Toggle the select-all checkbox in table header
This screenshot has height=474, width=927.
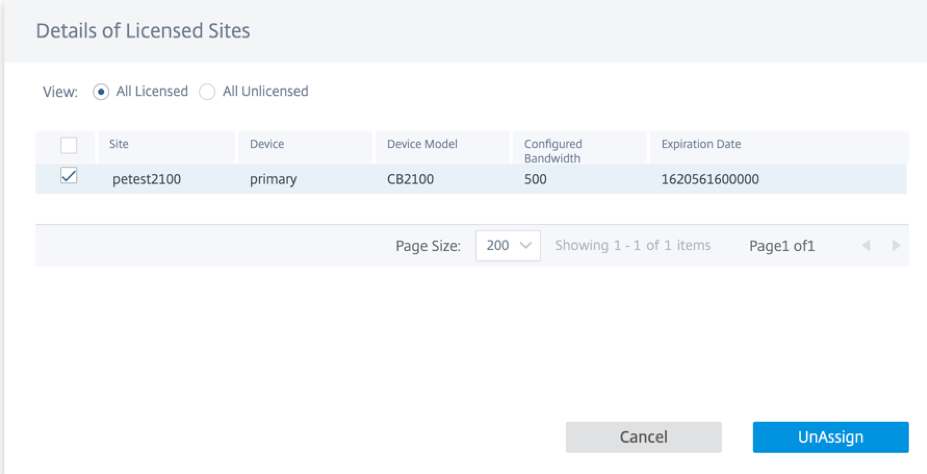point(69,145)
